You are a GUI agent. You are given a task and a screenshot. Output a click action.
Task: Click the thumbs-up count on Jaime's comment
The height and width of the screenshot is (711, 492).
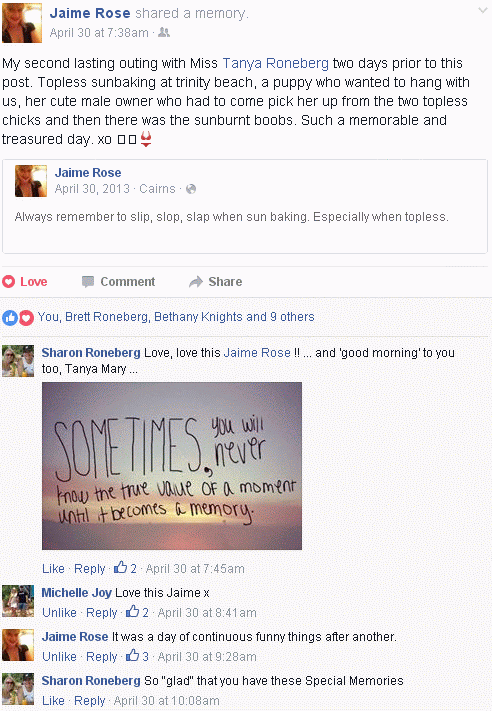pyautogui.click(x=137, y=656)
